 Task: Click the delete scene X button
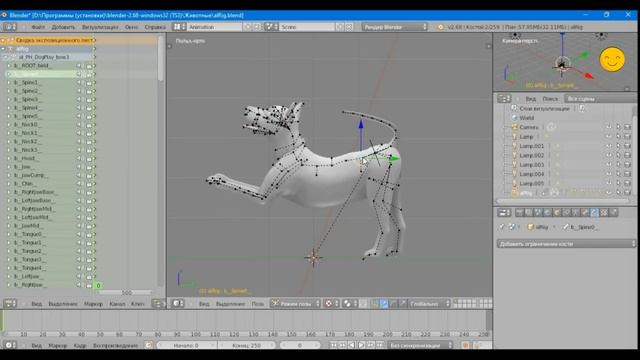point(349,27)
